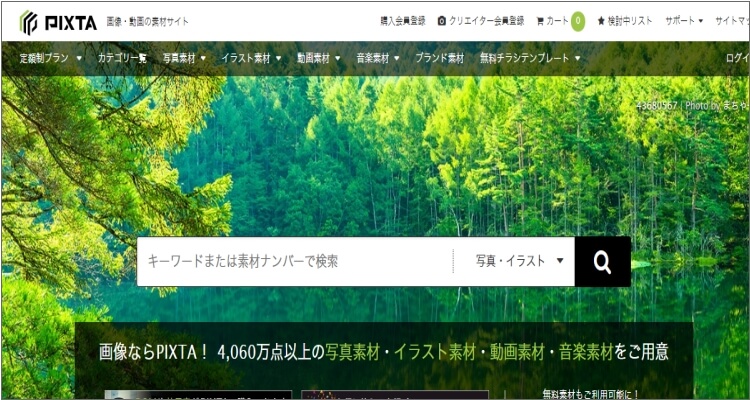
Task: Open the 写真・イラスト search type dropdown
Action: (519, 261)
